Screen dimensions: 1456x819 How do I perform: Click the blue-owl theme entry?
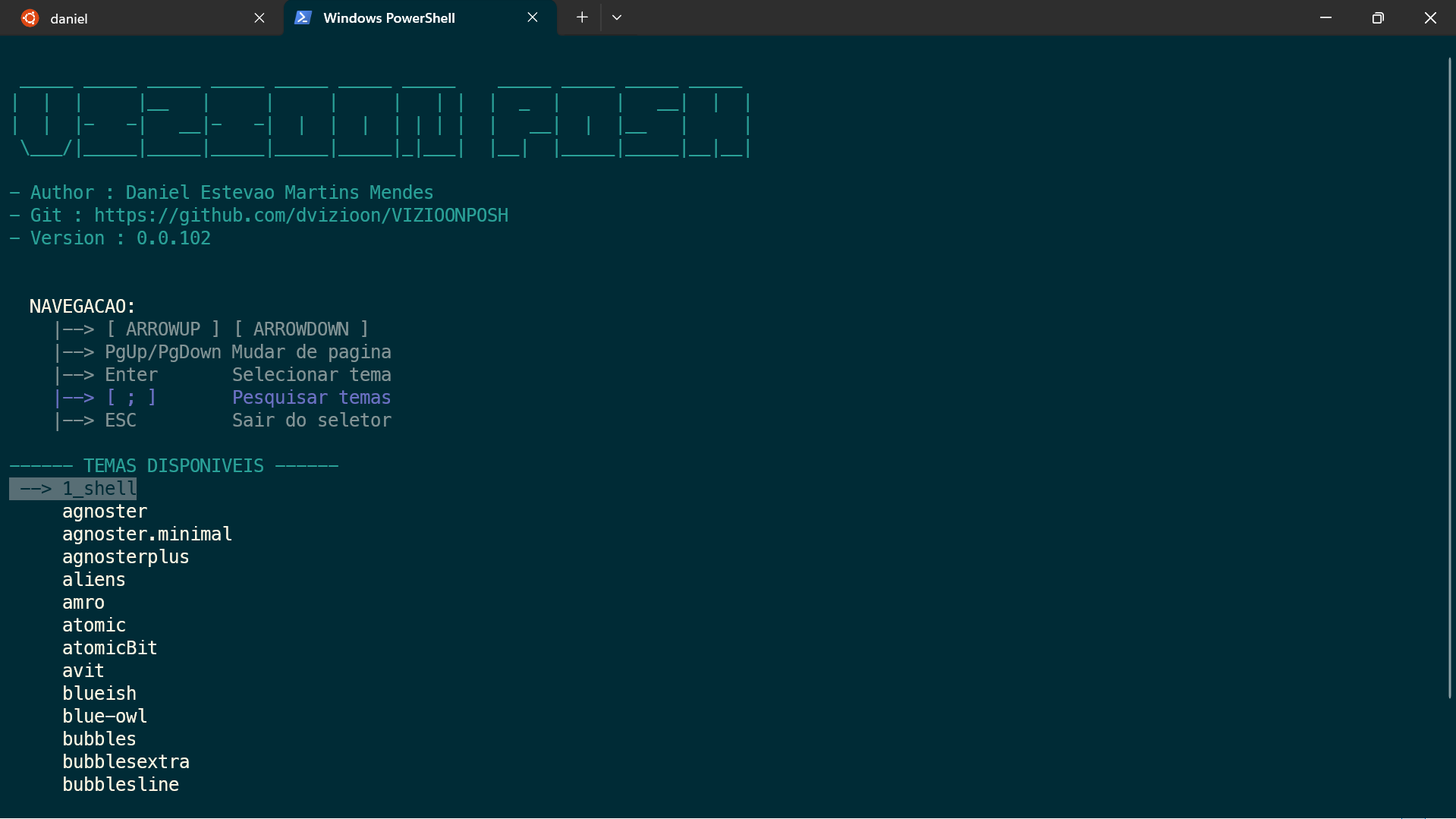(105, 717)
